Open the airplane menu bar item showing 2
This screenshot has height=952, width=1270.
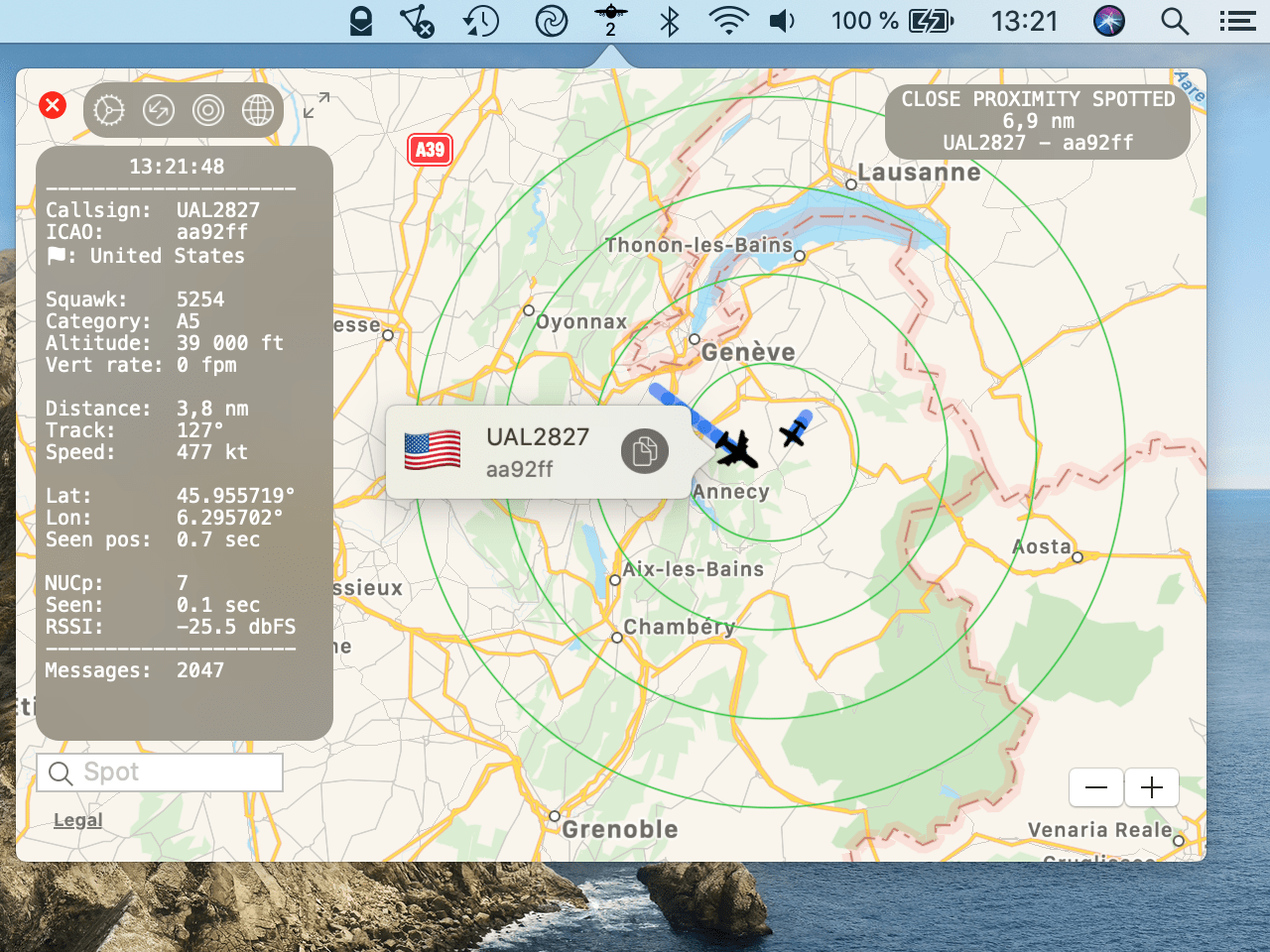[x=610, y=20]
